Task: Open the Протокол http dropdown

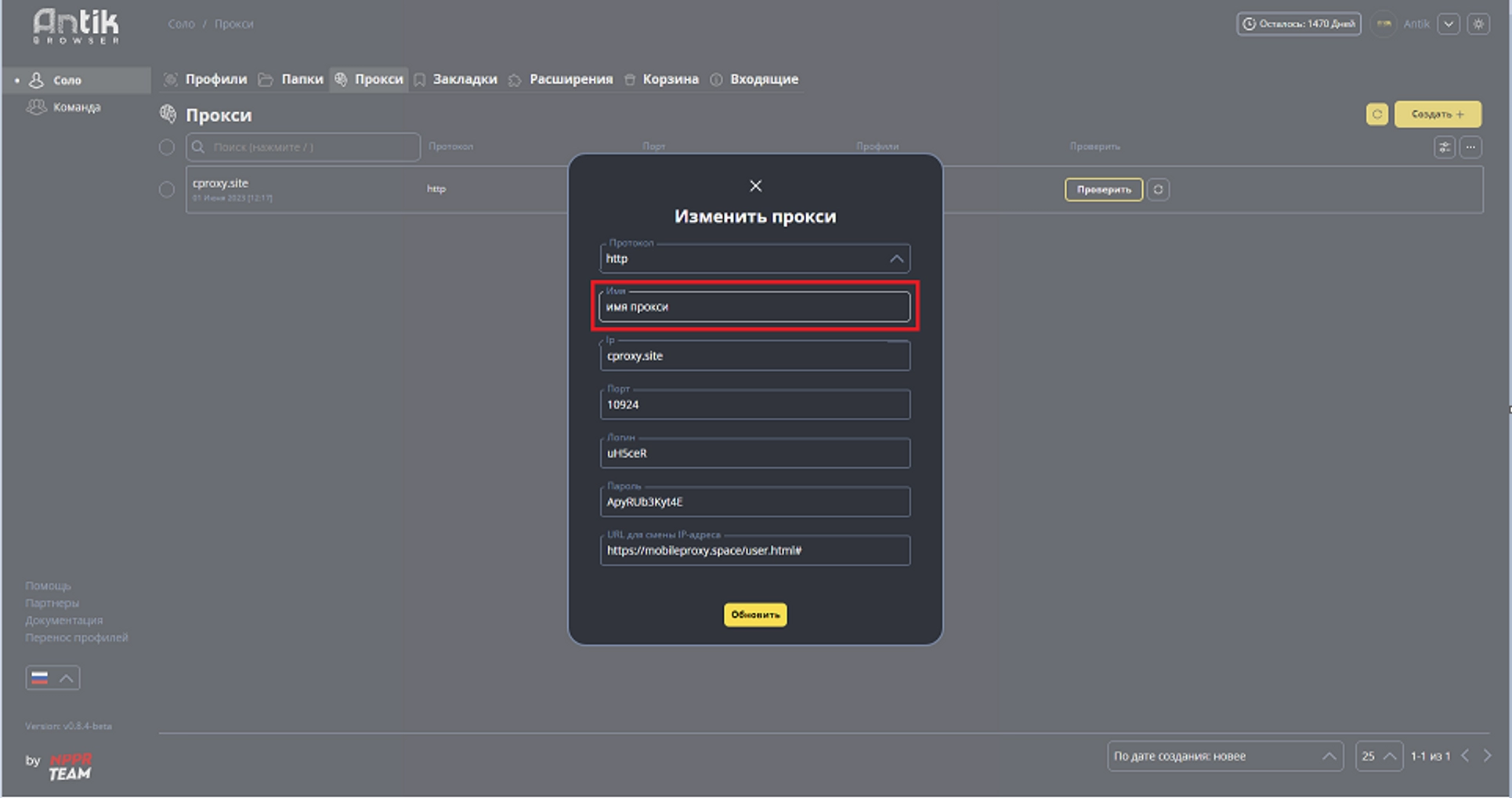Action: [755, 259]
